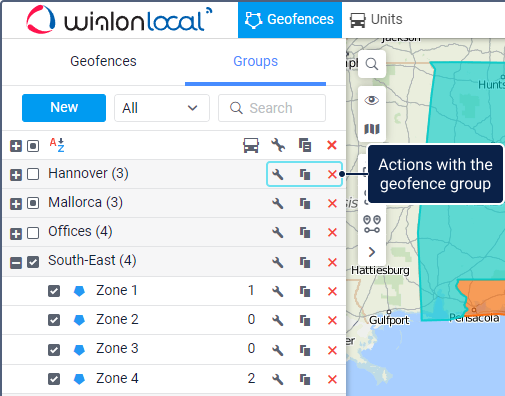Uncheck the Zone 2 checkbox
The height and width of the screenshot is (396, 505).
tap(54, 320)
